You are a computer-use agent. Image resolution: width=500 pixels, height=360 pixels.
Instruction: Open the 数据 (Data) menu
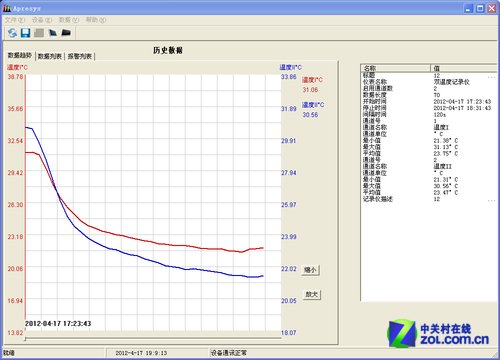tap(69, 20)
